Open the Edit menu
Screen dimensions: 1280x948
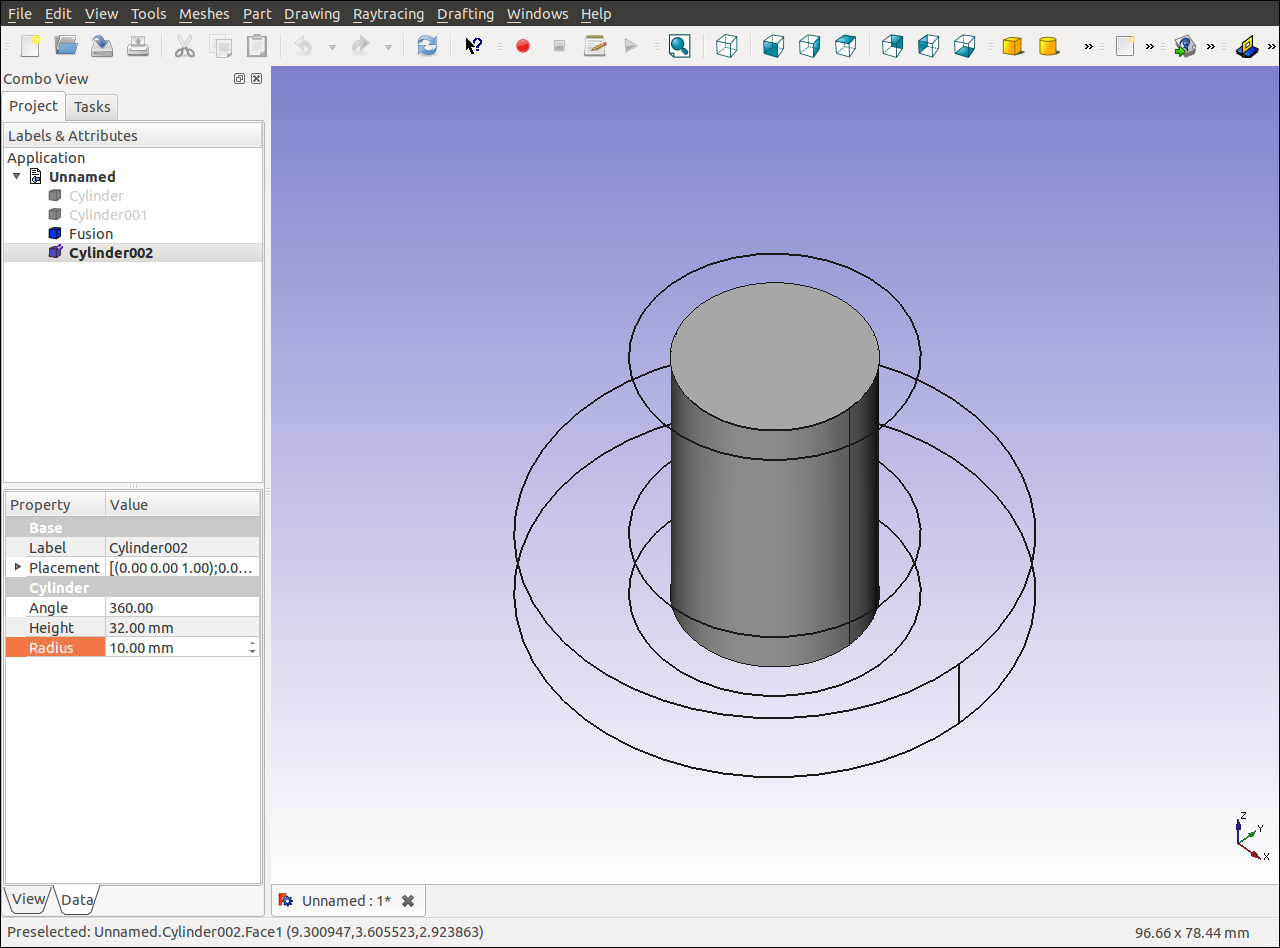click(x=58, y=14)
